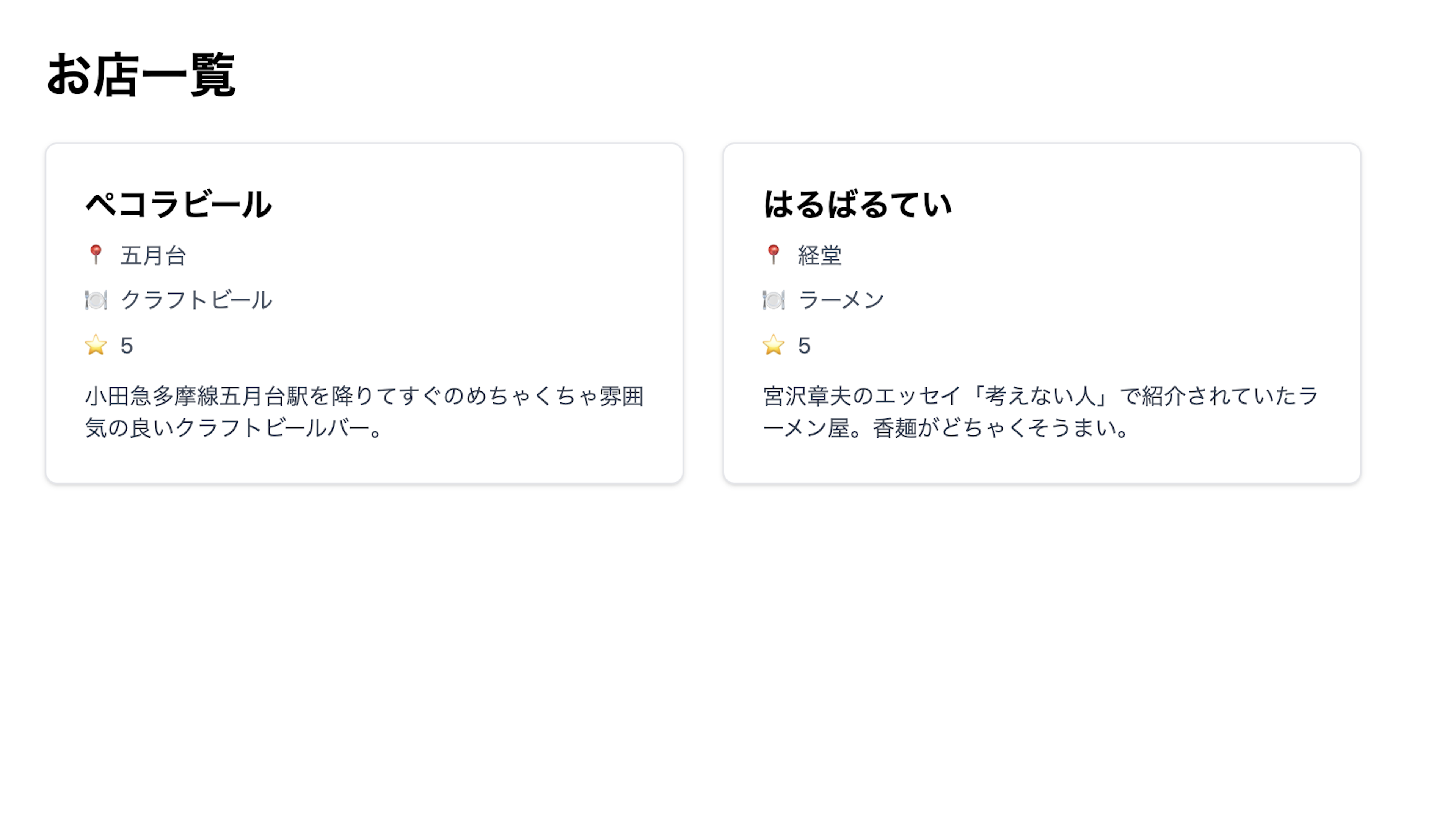Open the はるばるてい shop title
The width and height of the screenshot is (1456, 825).
pyautogui.click(x=857, y=204)
